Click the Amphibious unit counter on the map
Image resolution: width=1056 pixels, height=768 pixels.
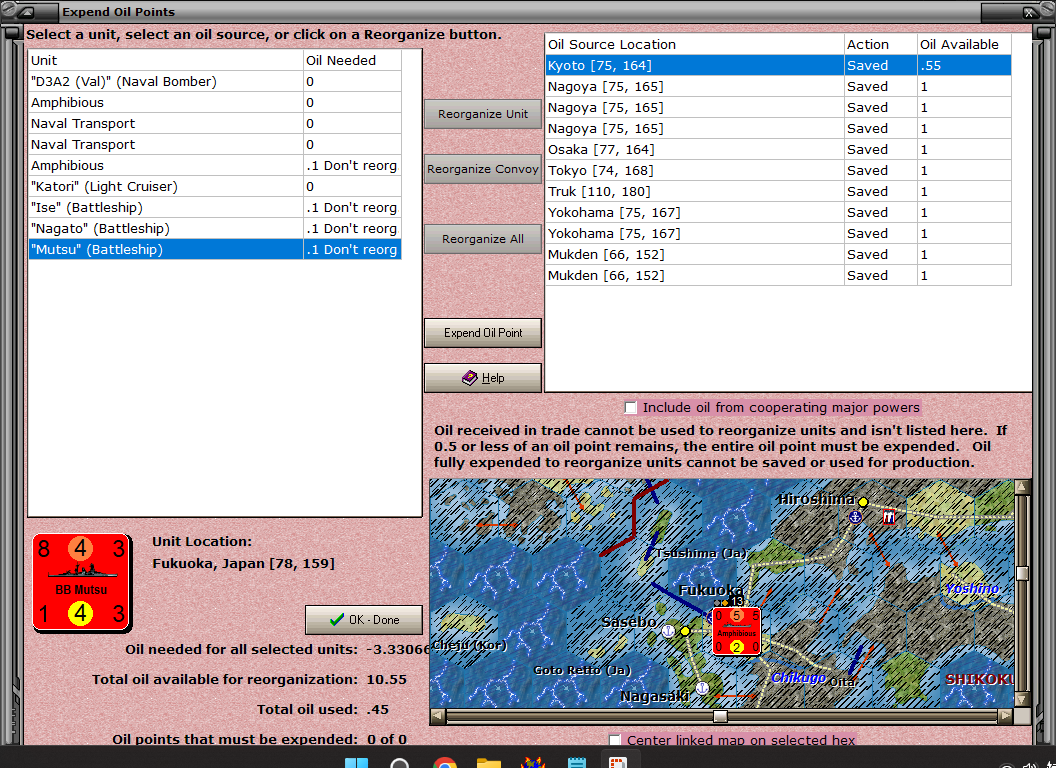point(737,631)
